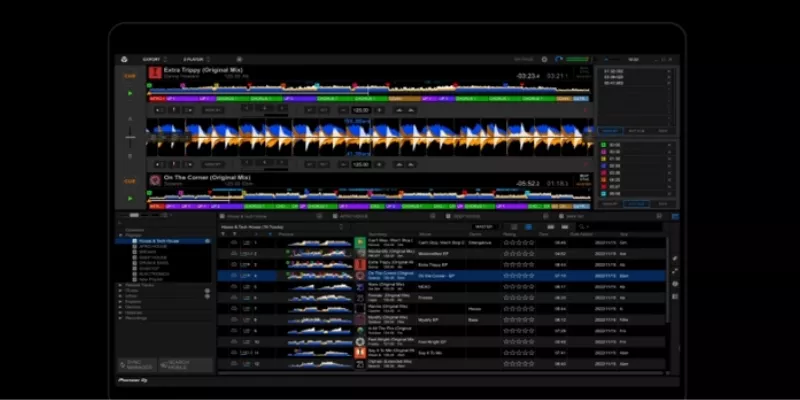The width and height of the screenshot is (800, 400).
Task: Click the tag edit icon on right sidebar
Action: point(675,258)
